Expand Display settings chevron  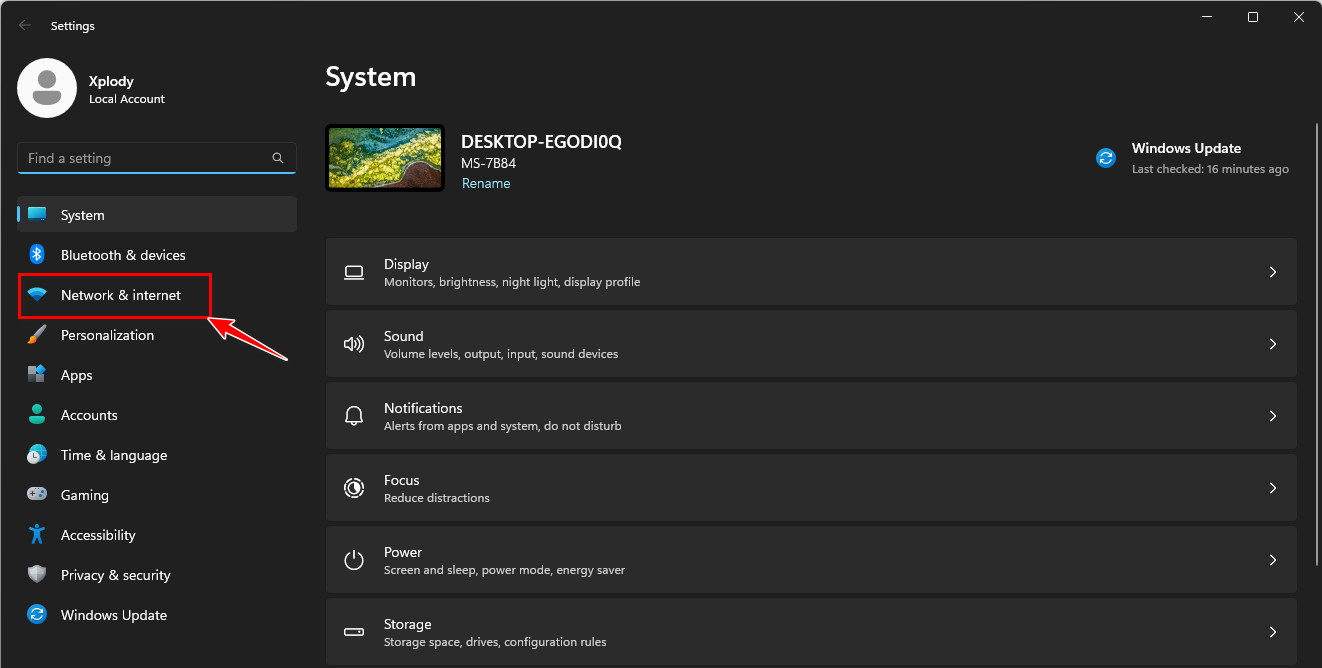pos(1273,272)
